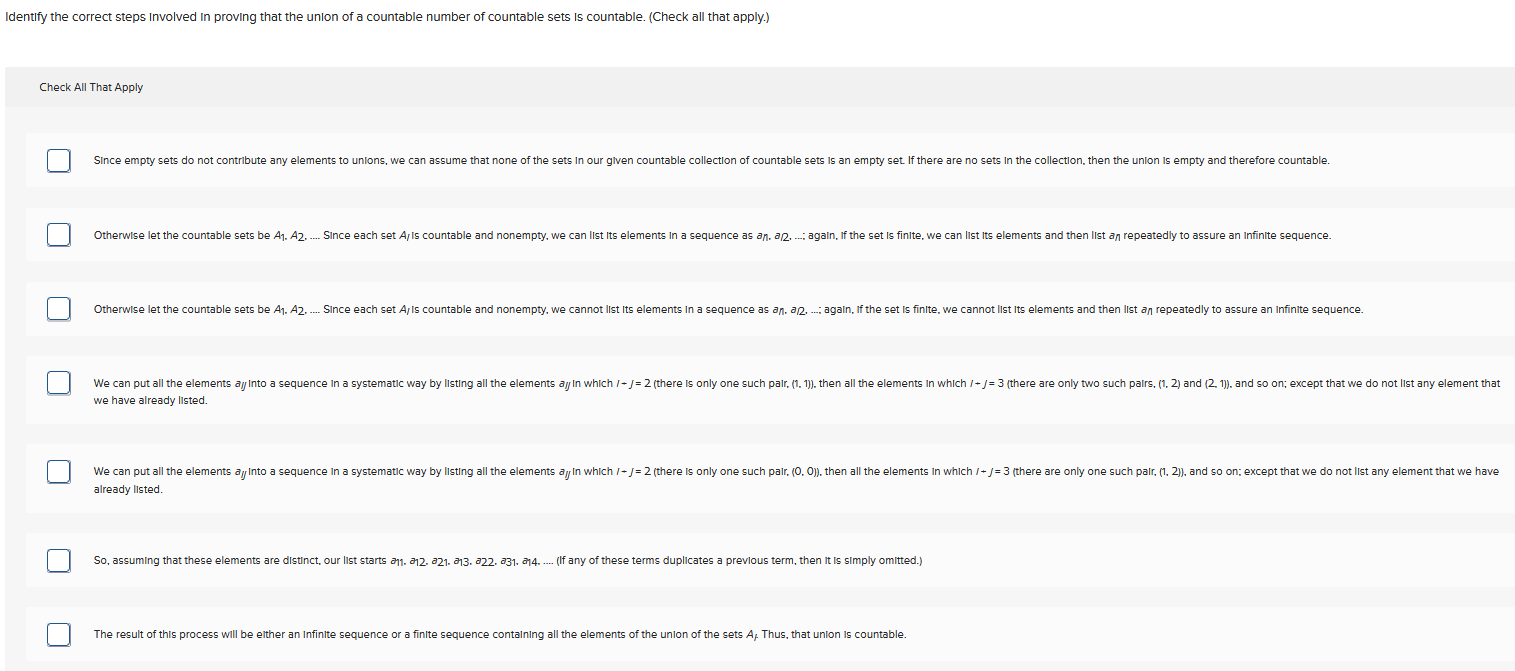The height and width of the screenshot is (671, 1515).
Task: Check the option saying we cannot list elements in a sequence
Action: tap(58, 308)
